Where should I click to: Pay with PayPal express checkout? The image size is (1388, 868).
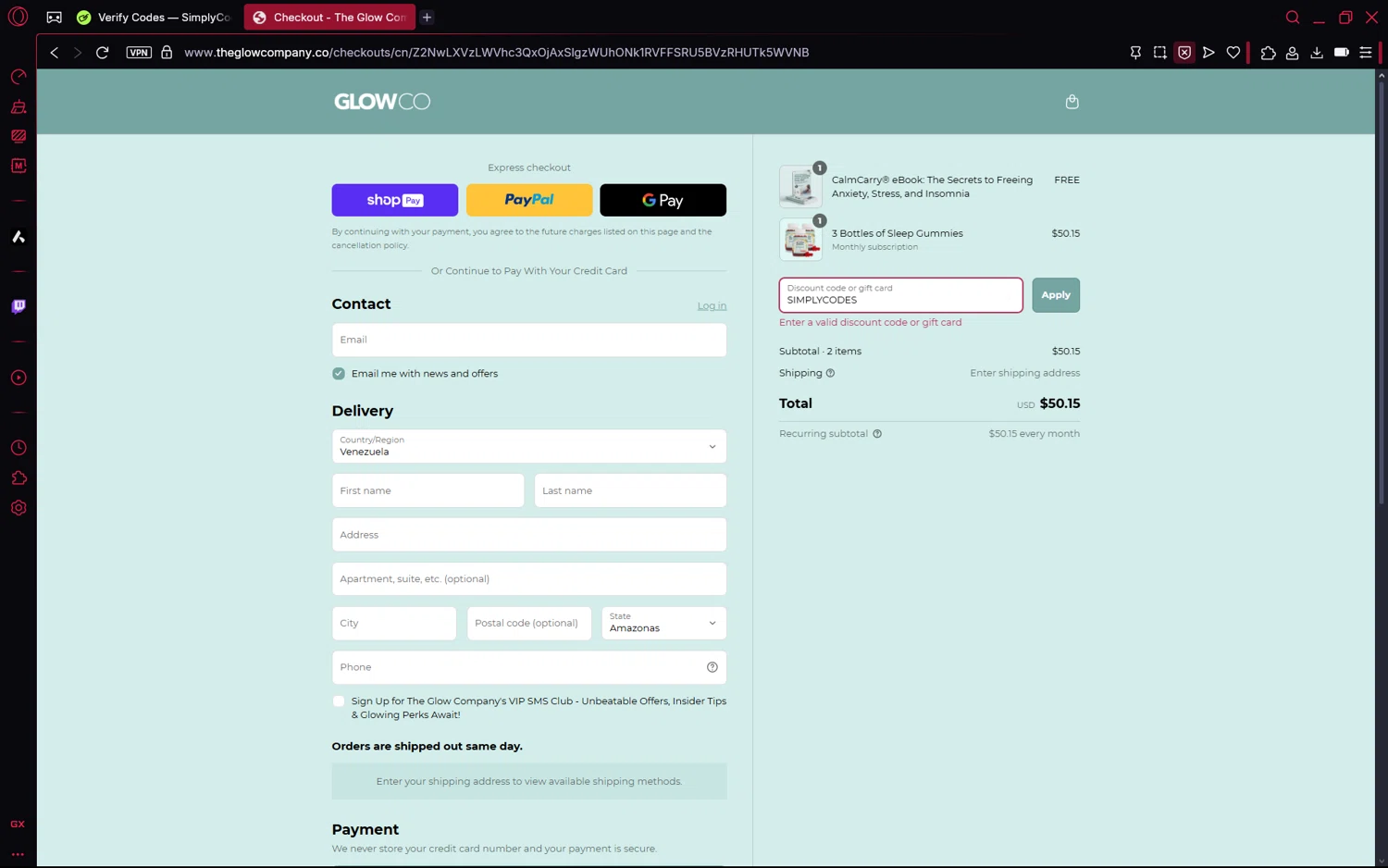[x=529, y=200]
